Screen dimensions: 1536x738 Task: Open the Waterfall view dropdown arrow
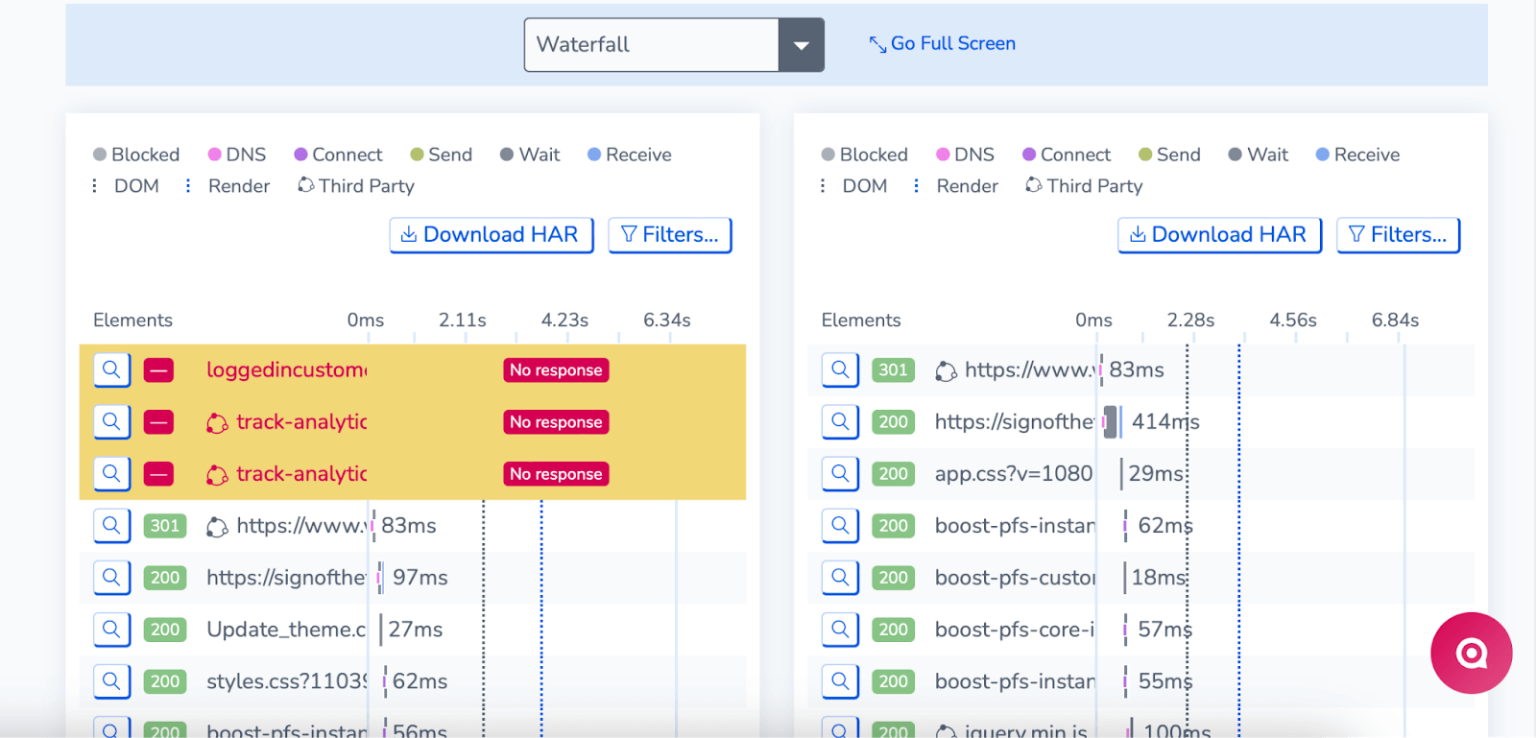800,44
